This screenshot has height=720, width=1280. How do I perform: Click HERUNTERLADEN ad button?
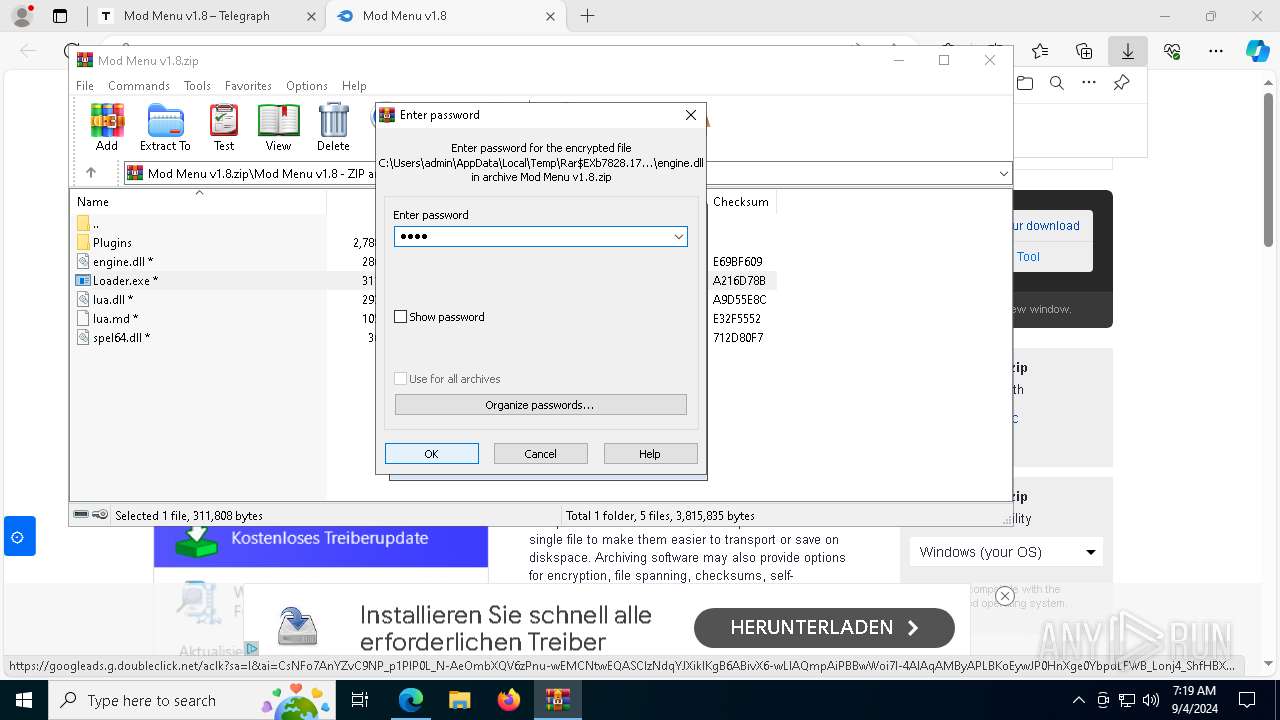(824, 628)
